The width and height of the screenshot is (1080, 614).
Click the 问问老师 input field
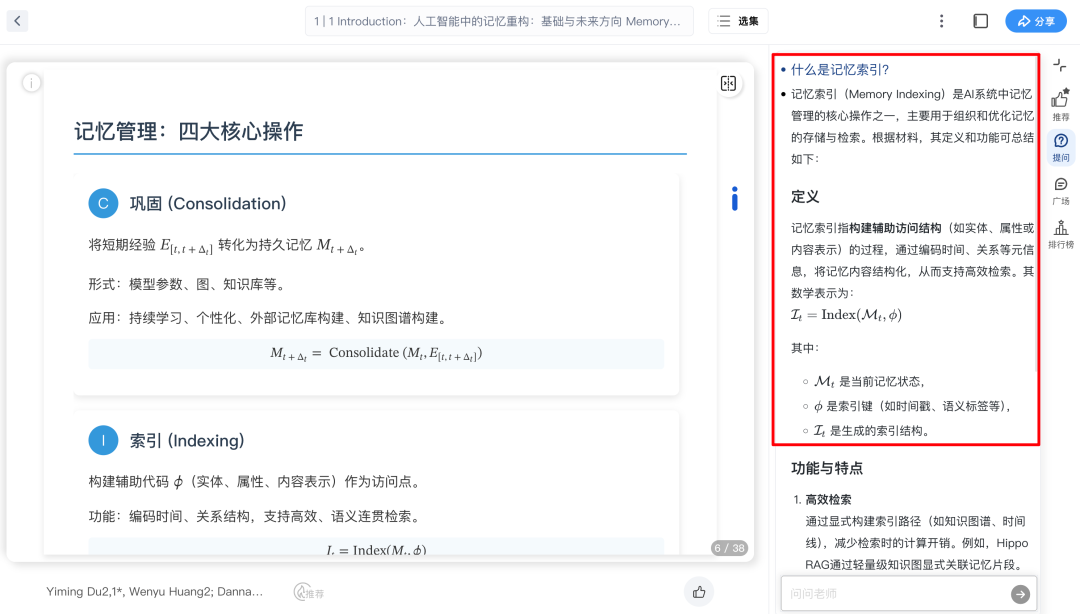(x=895, y=594)
